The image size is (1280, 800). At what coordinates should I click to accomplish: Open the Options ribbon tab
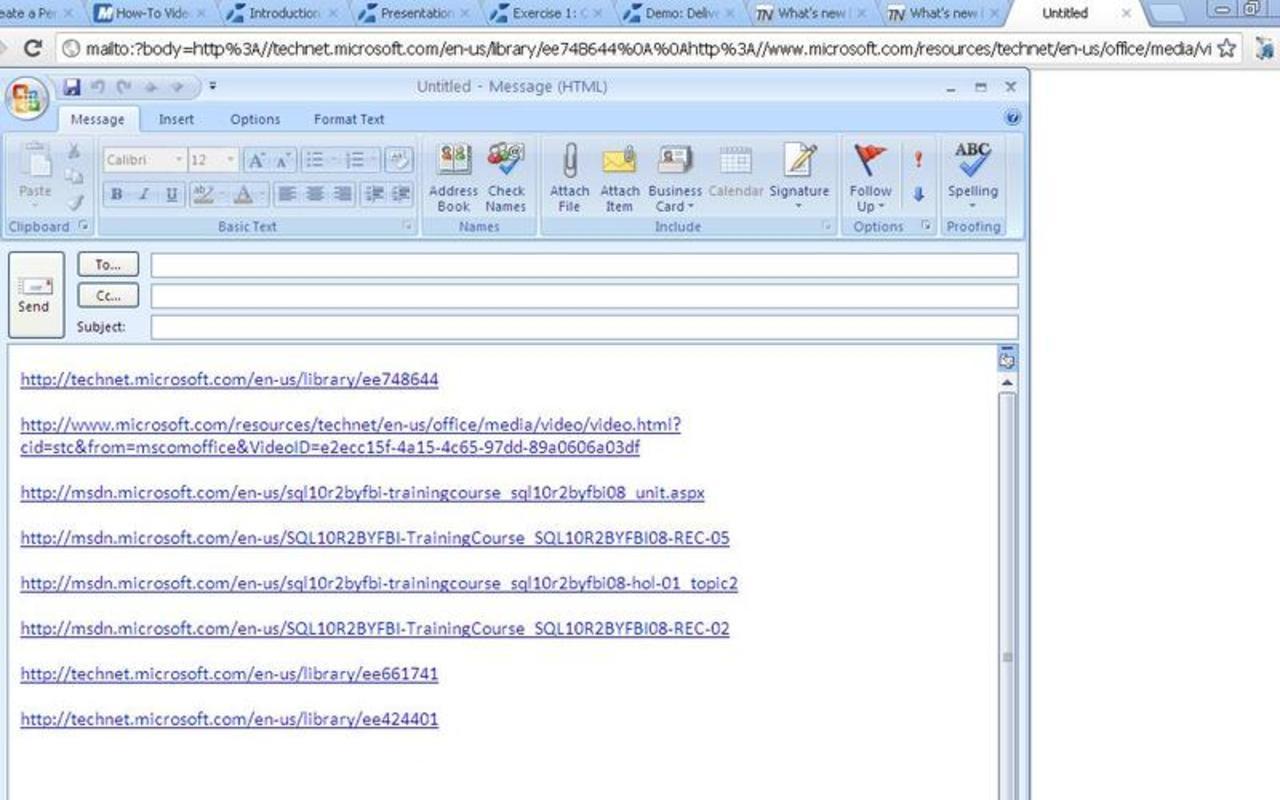coord(255,119)
